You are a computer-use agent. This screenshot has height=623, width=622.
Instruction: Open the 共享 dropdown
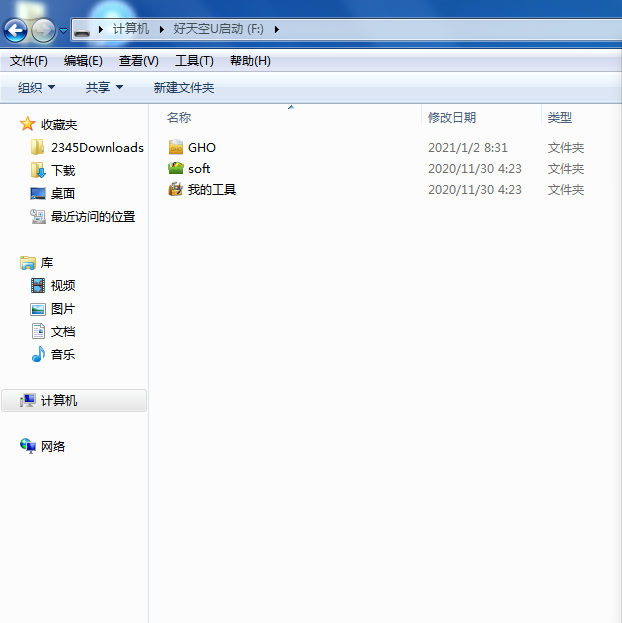(x=105, y=87)
